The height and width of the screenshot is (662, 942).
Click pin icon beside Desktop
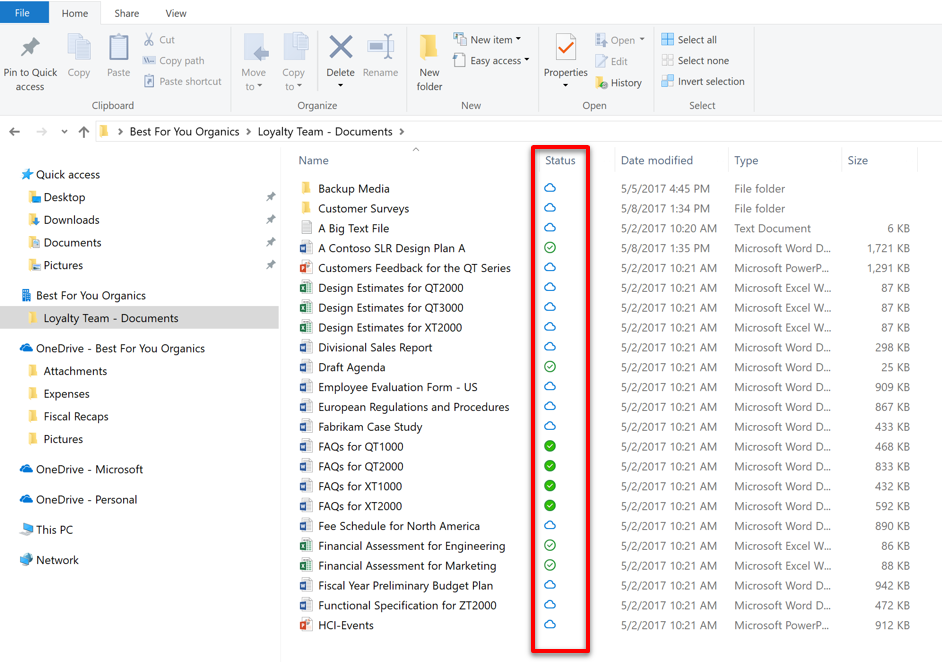coord(271,197)
